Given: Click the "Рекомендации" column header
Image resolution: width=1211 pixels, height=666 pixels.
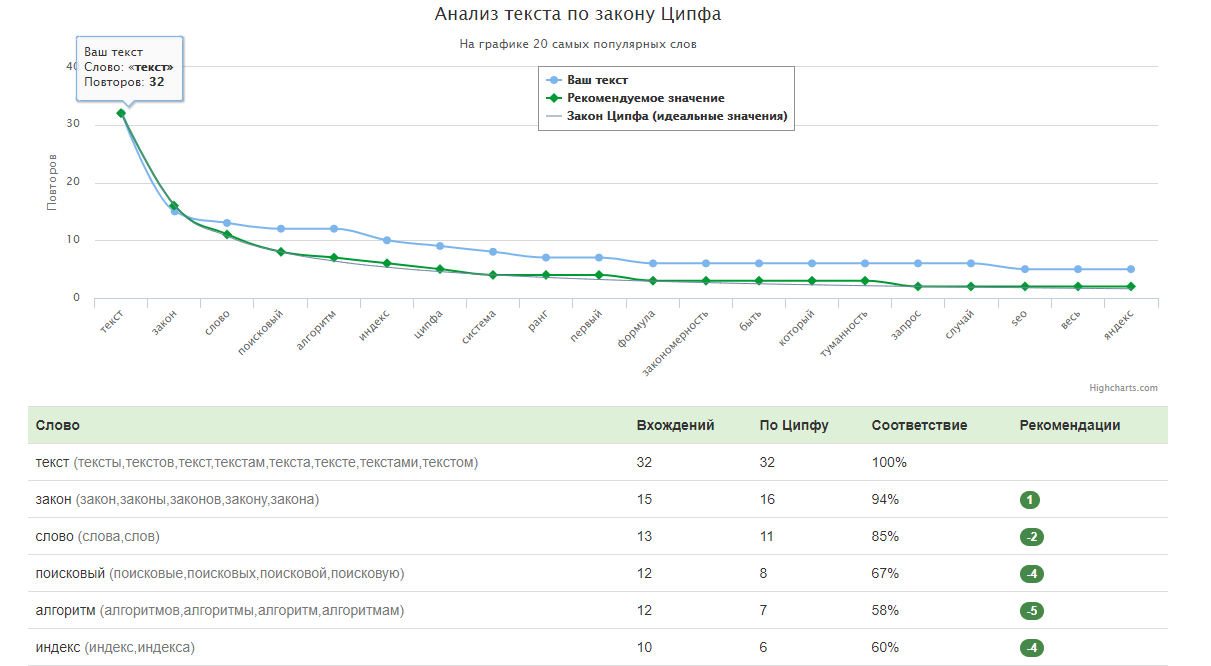Looking at the screenshot, I should (1069, 425).
